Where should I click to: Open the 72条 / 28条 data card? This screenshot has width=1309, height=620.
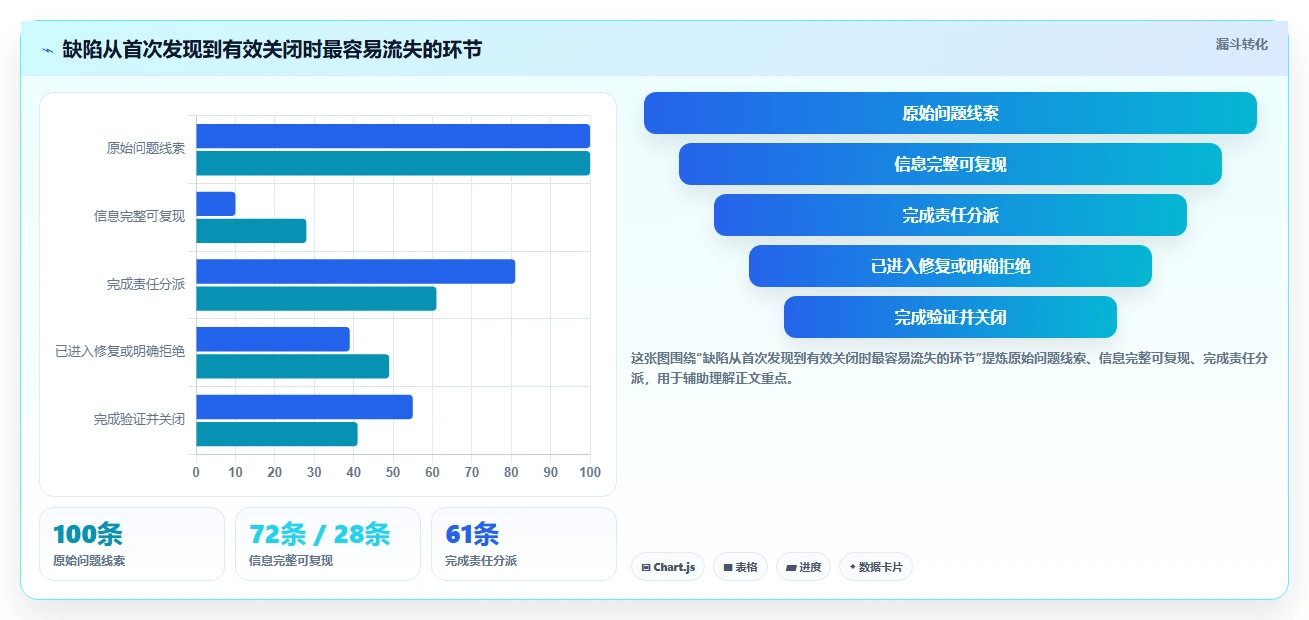pos(328,544)
